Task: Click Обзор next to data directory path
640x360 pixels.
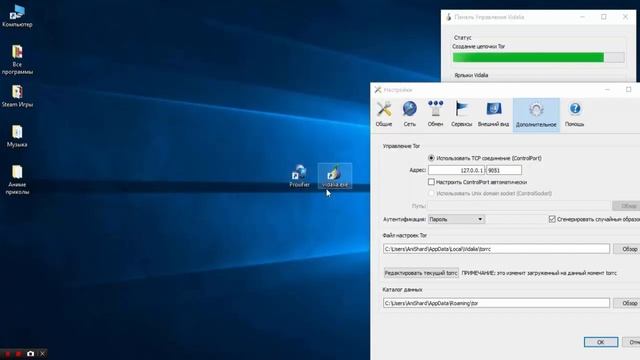Action: click(x=627, y=303)
